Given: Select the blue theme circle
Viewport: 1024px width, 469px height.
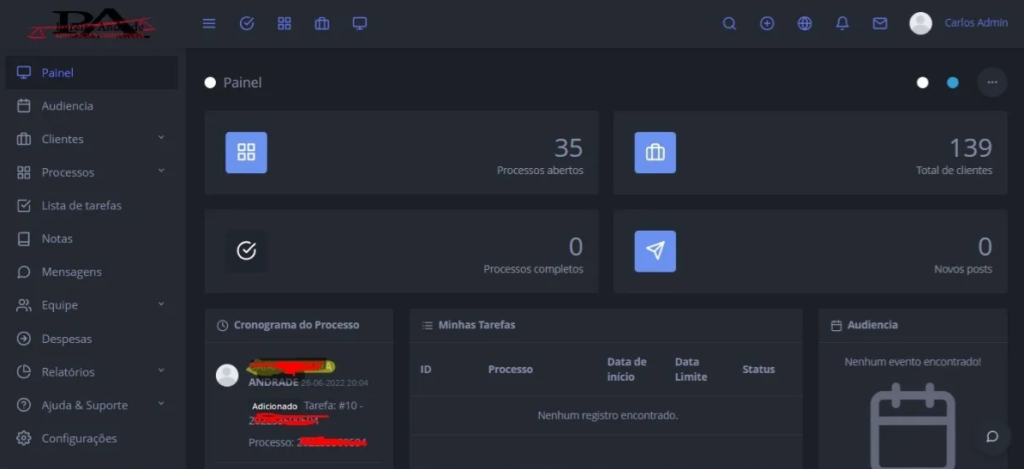Looking at the screenshot, I should pos(952,82).
